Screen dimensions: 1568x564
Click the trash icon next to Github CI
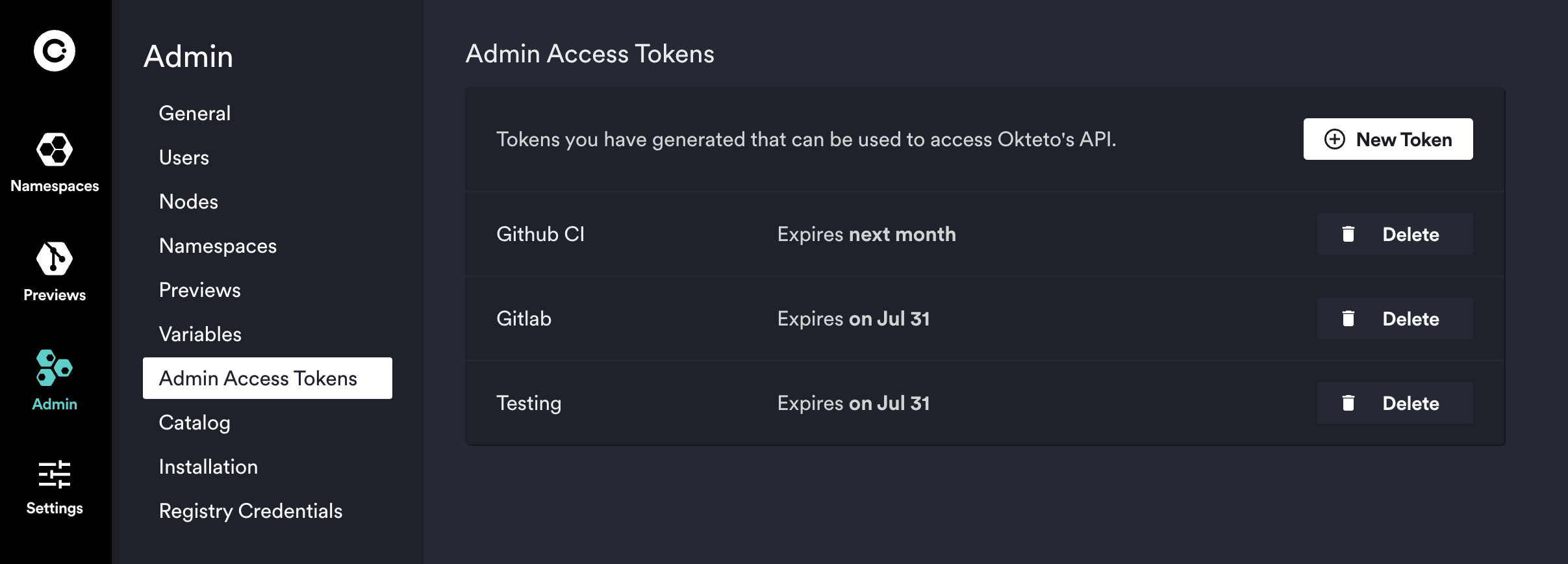(1348, 234)
